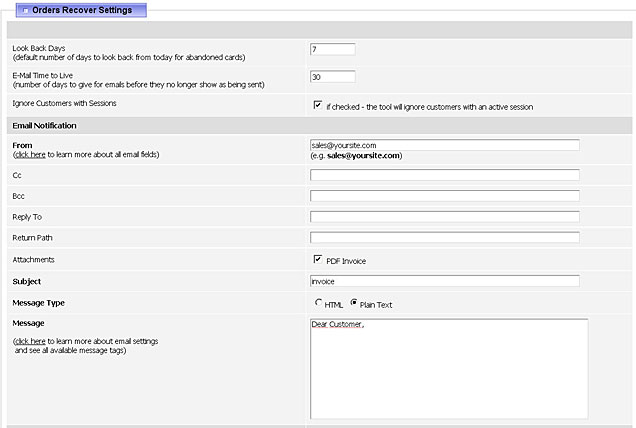Screen dimensions: 636x428
Task: Click the Bcc input field
Action: click(x=445, y=196)
